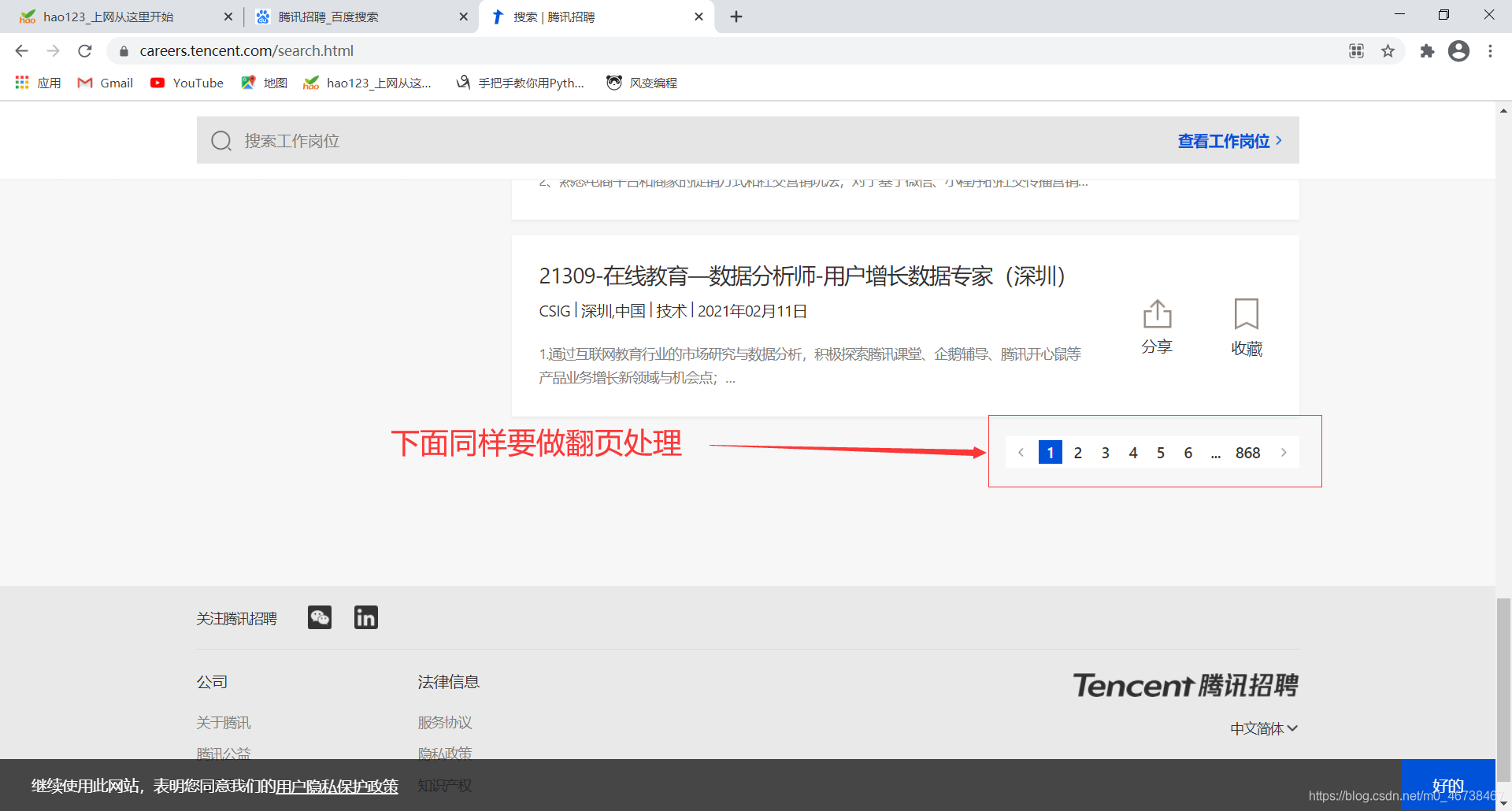The width and height of the screenshot is (1512, 811).
Task: Open the 手把手教你用Pyth... bookmark
Action: 520,83
